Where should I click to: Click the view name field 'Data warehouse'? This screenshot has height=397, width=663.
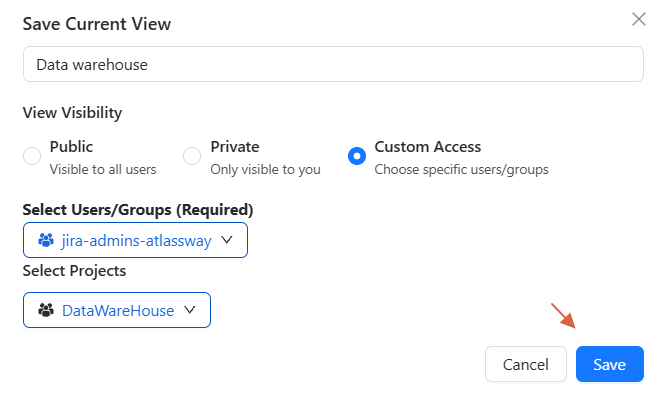pos(333,64)
